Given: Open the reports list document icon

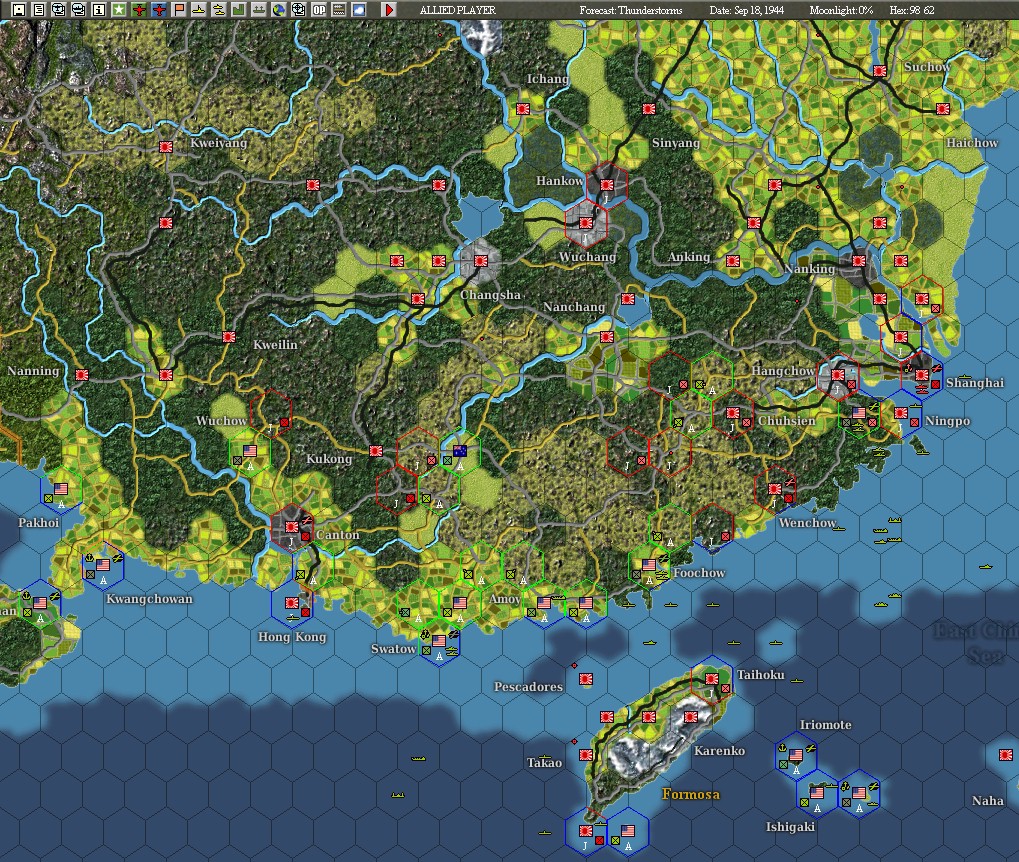Looking at the screenshot, I should pyautogui.click(x=39, y=10).
